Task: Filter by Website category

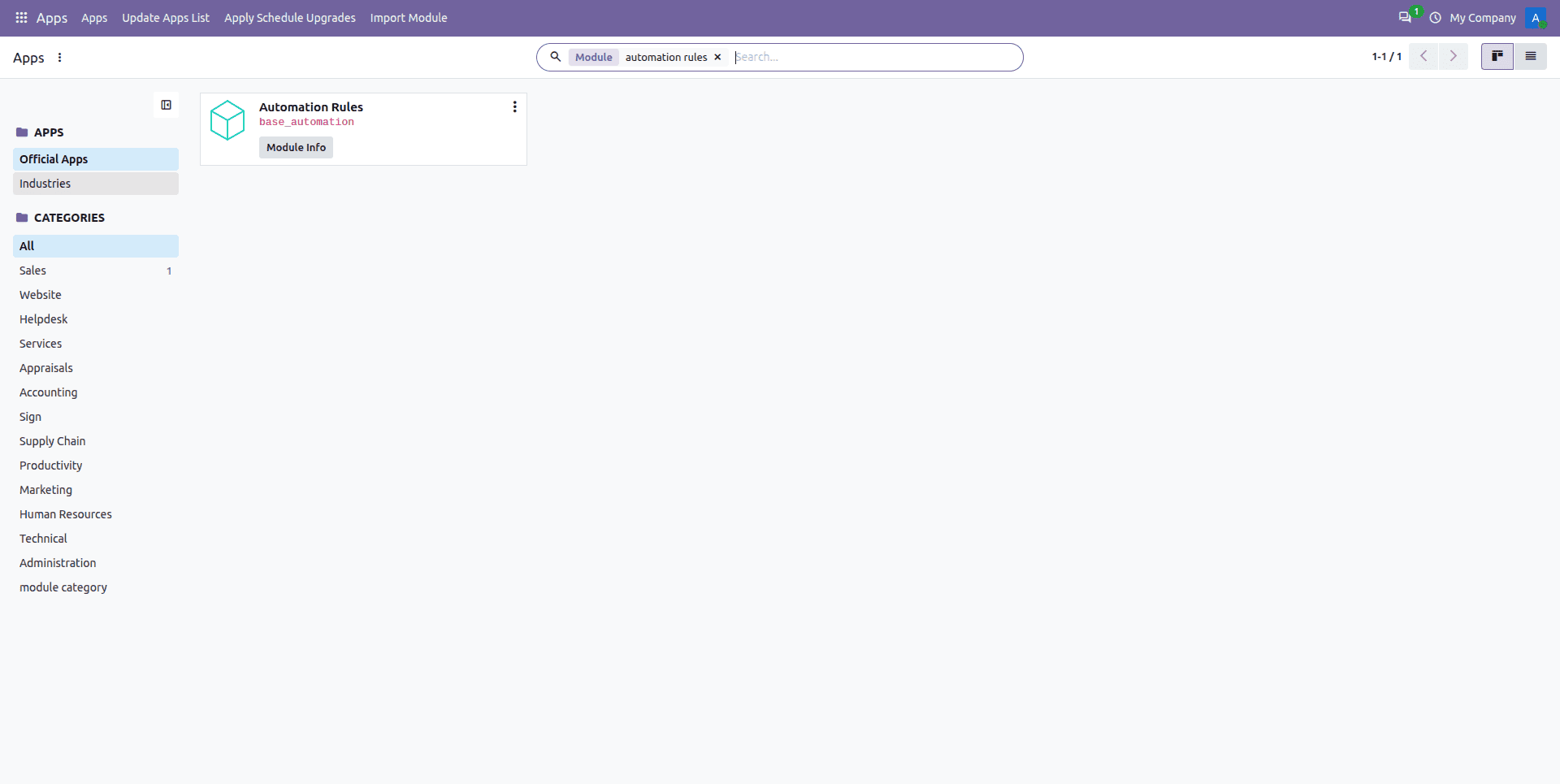Action: [x=96, y=295]
